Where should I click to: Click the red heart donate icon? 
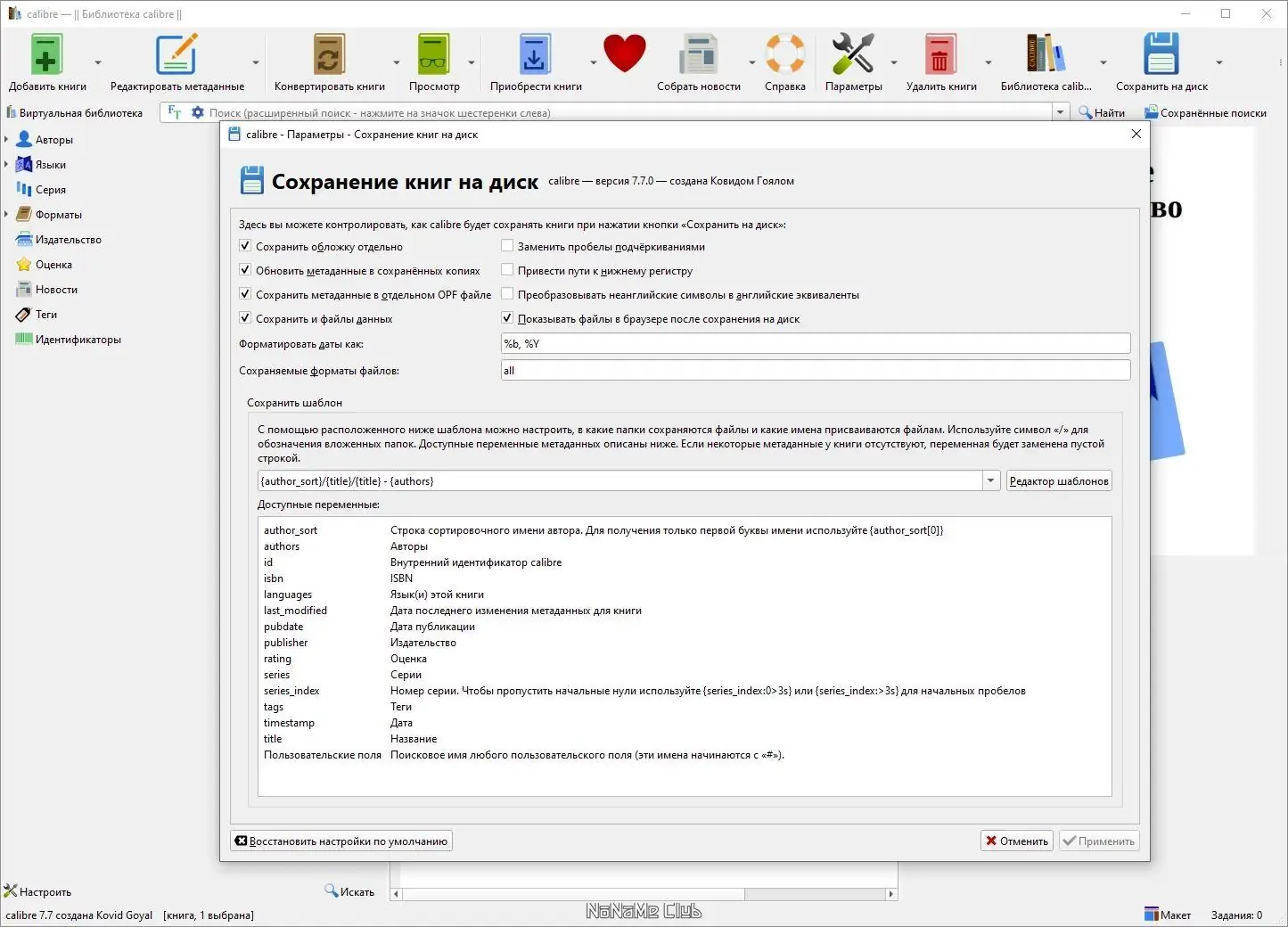point(624,53)
